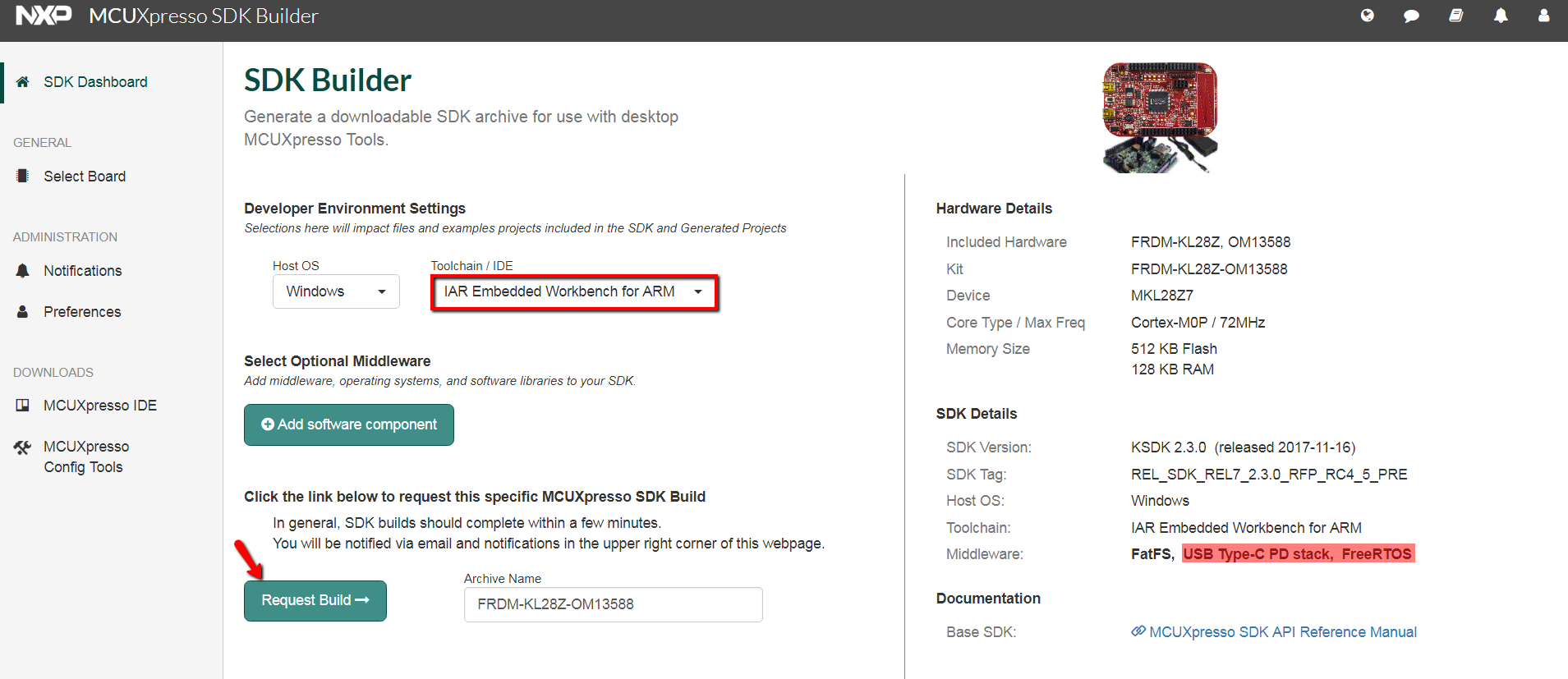Open the Host OS dropdown showing Windows
The image size is (1568, 679).
336,291
